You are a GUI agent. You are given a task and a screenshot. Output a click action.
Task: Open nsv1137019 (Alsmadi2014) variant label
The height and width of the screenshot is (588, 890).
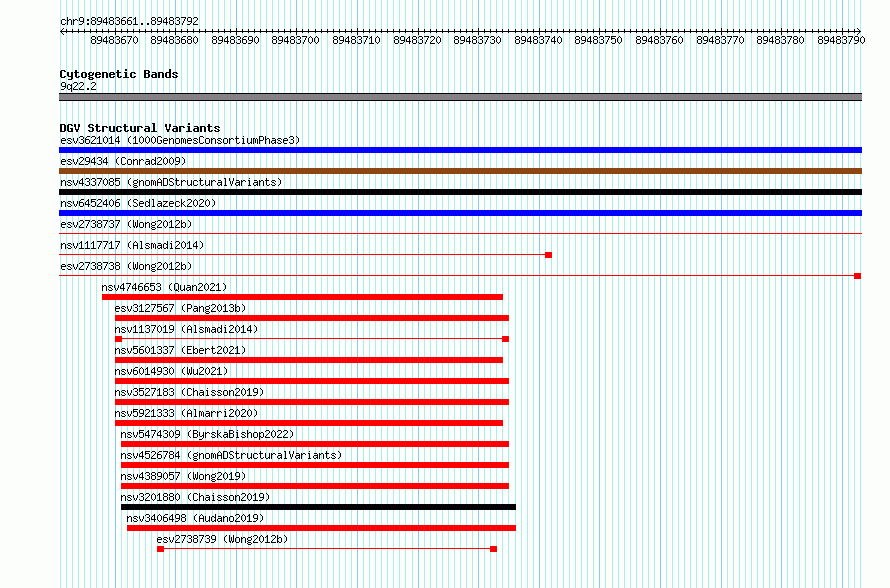point(186,329)
